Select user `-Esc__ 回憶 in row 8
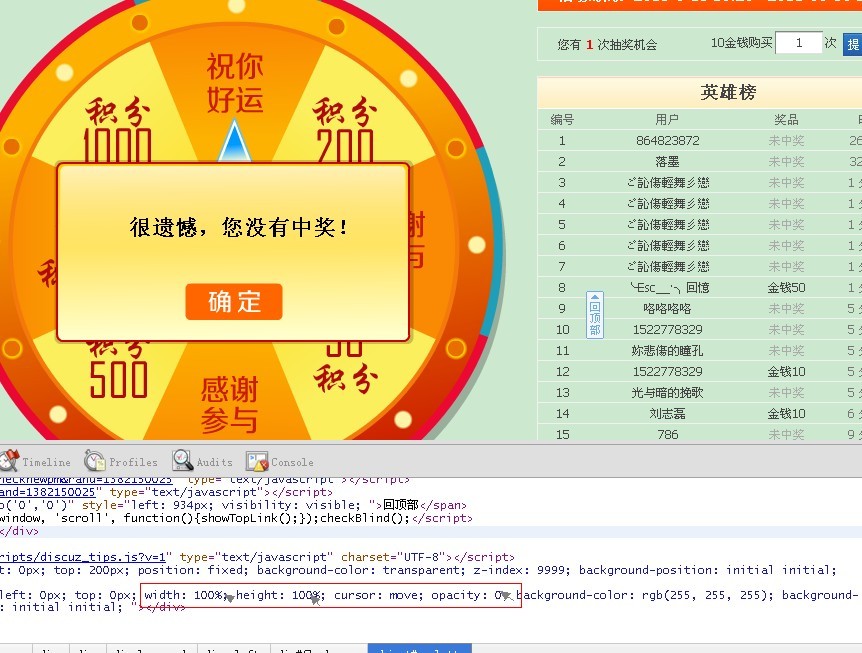This screenshot has width=862, height=653. click(670, 287)
